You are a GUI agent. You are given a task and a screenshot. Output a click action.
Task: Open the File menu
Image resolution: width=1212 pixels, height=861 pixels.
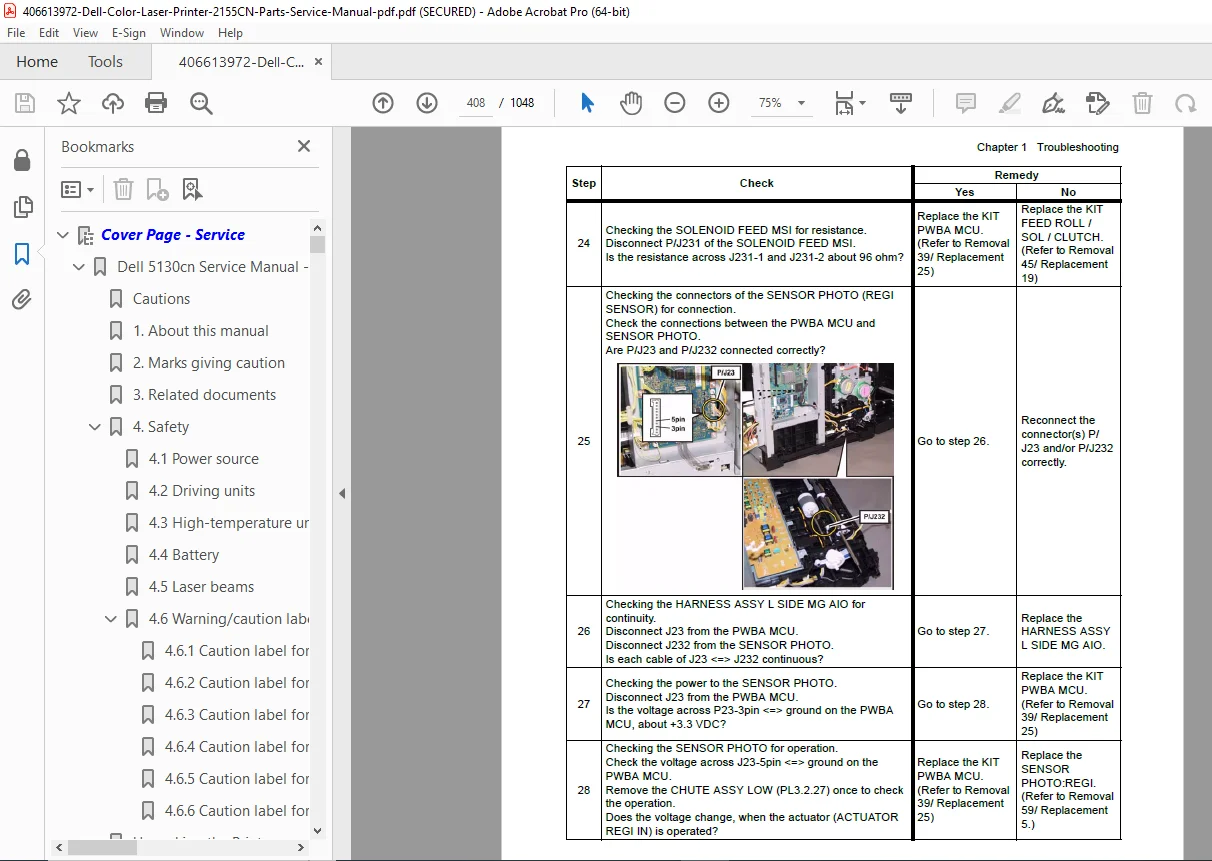[x=16, y=33]
